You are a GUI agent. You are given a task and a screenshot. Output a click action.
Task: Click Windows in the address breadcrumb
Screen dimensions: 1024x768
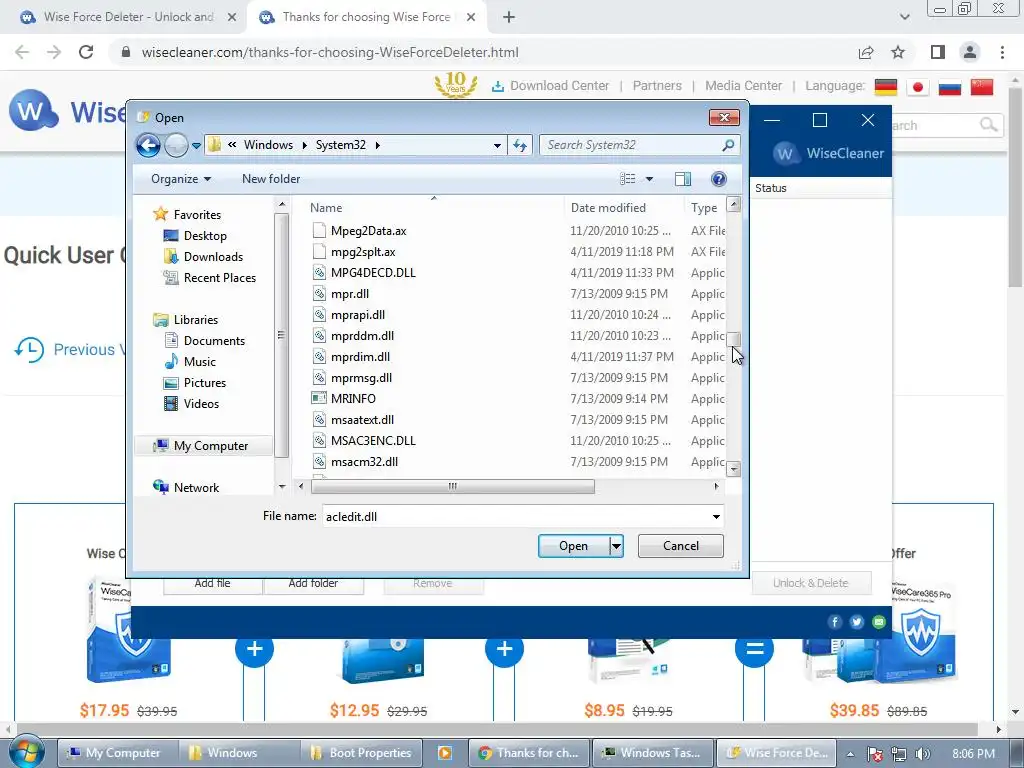point(268,145)
